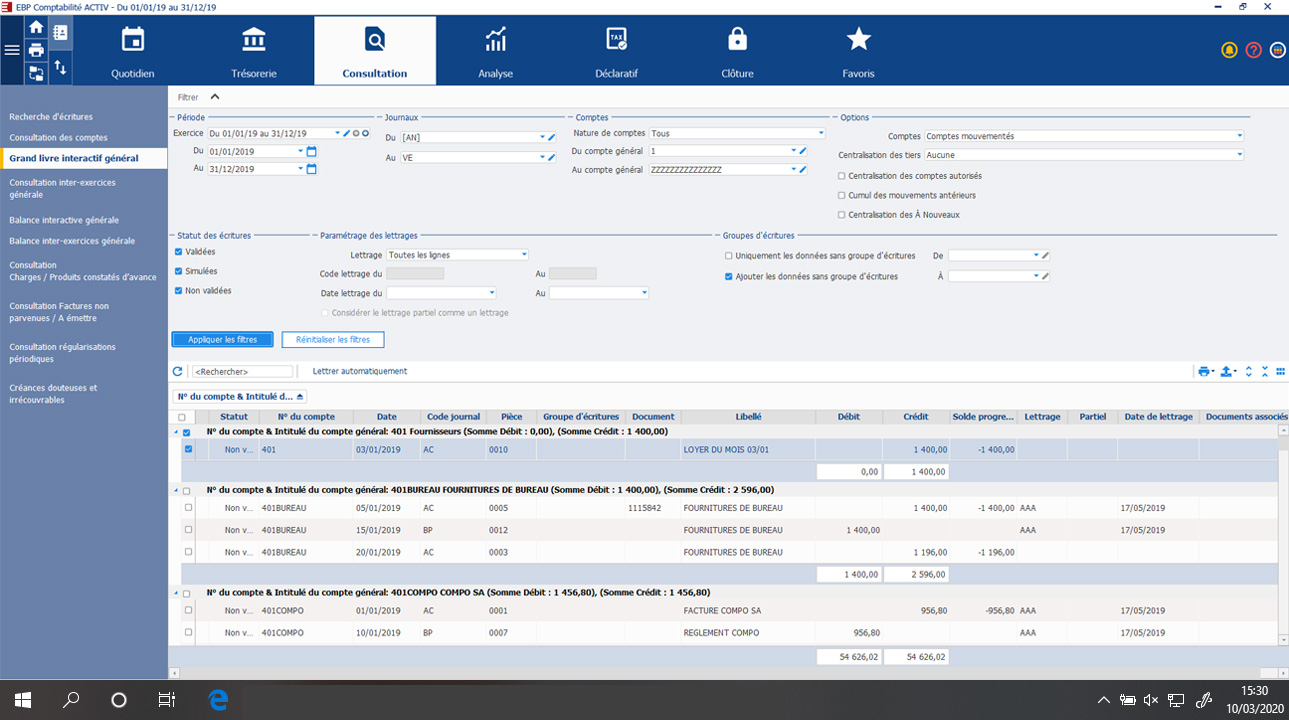Screen dimensions: 1289x720
Task: Collapse the 401COMPO COMPO SA group row
Action: (178, 591)
